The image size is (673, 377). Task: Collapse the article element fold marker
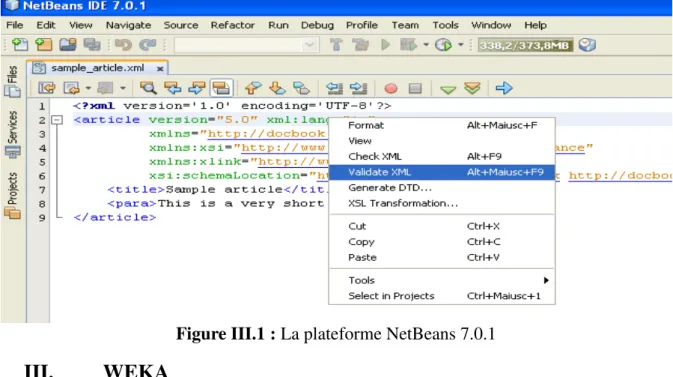tap(57, 120)
